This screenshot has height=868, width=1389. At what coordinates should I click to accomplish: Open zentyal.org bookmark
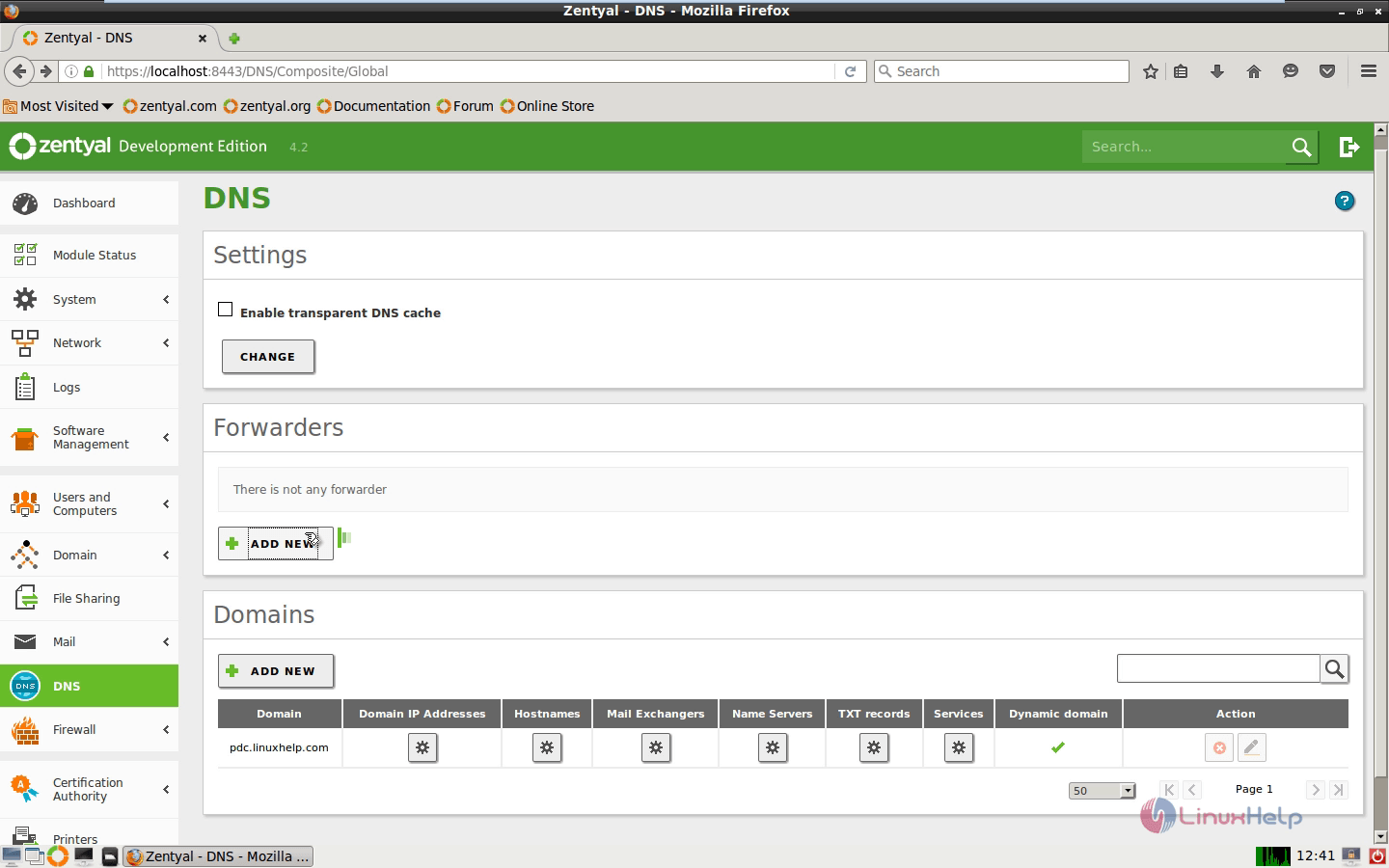click(x=267, y=106)
